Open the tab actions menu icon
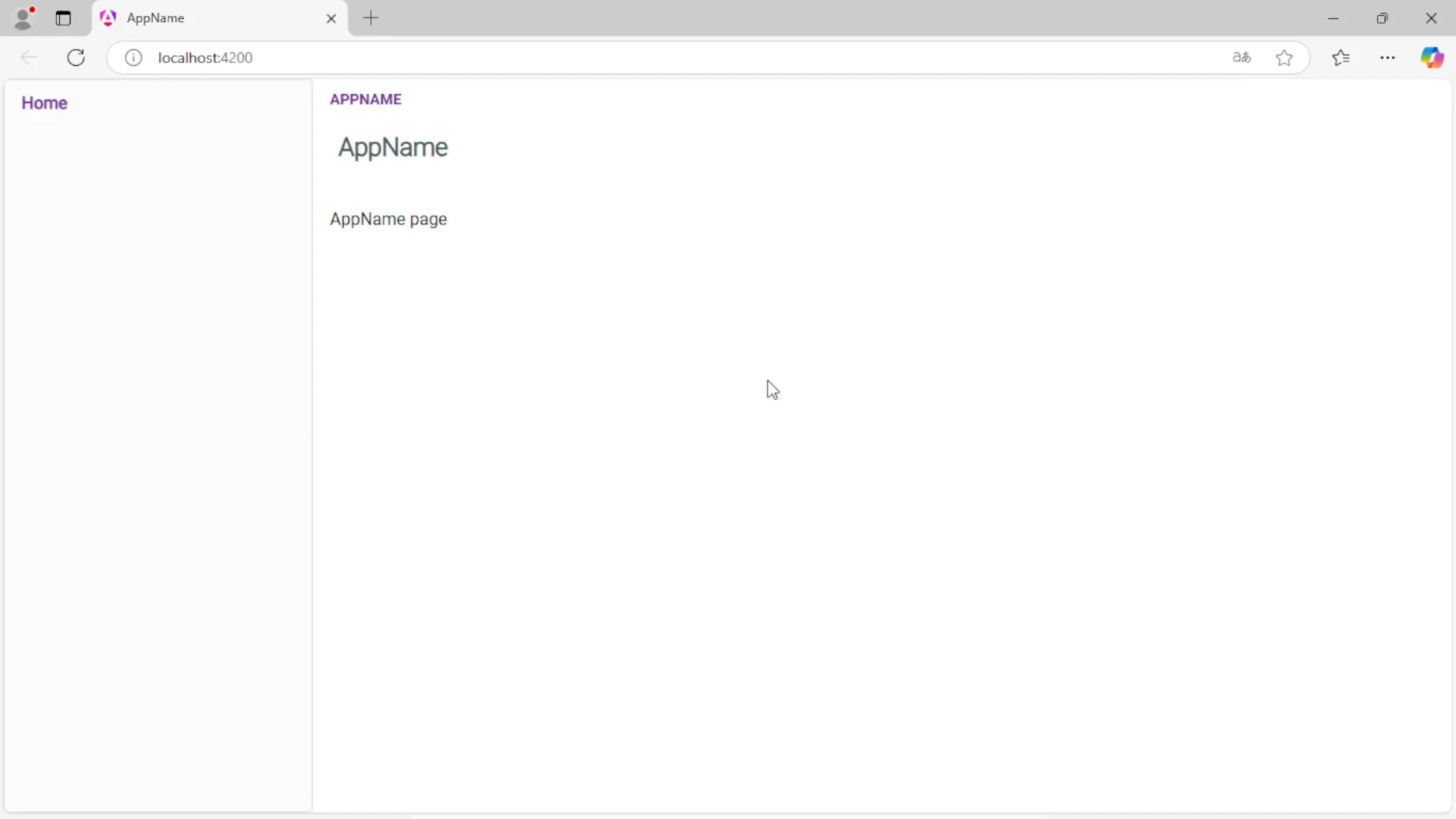Viewport: 1456px width, 819px height. coord(63,18)
